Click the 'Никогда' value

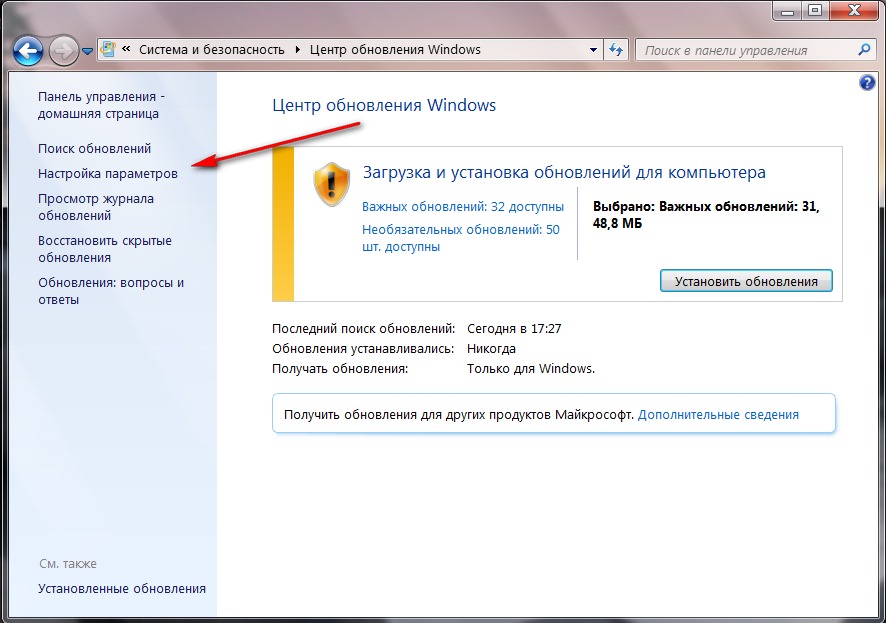pyautogui.click(x=492, y=348)
